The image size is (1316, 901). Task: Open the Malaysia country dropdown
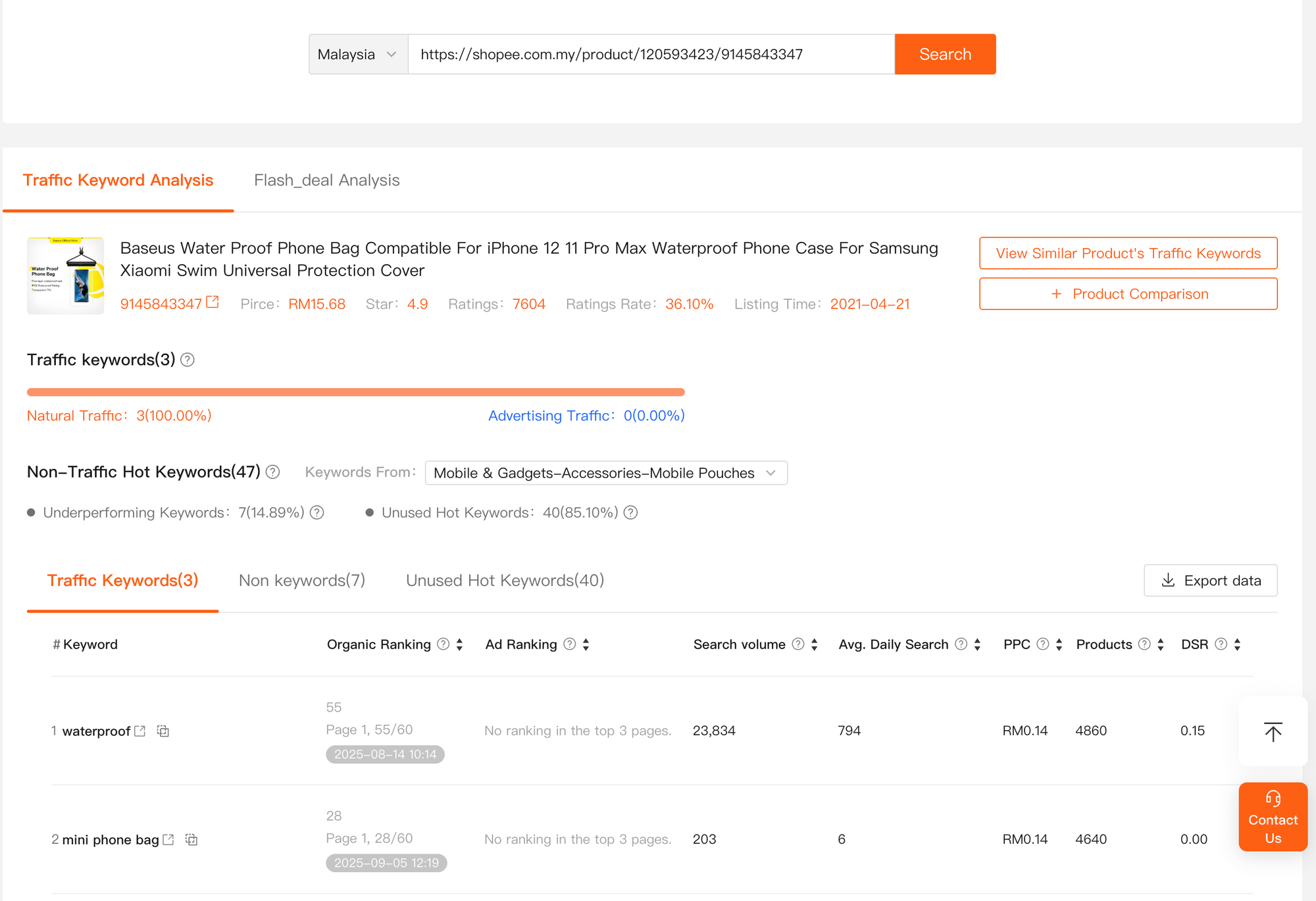[359, 54]
